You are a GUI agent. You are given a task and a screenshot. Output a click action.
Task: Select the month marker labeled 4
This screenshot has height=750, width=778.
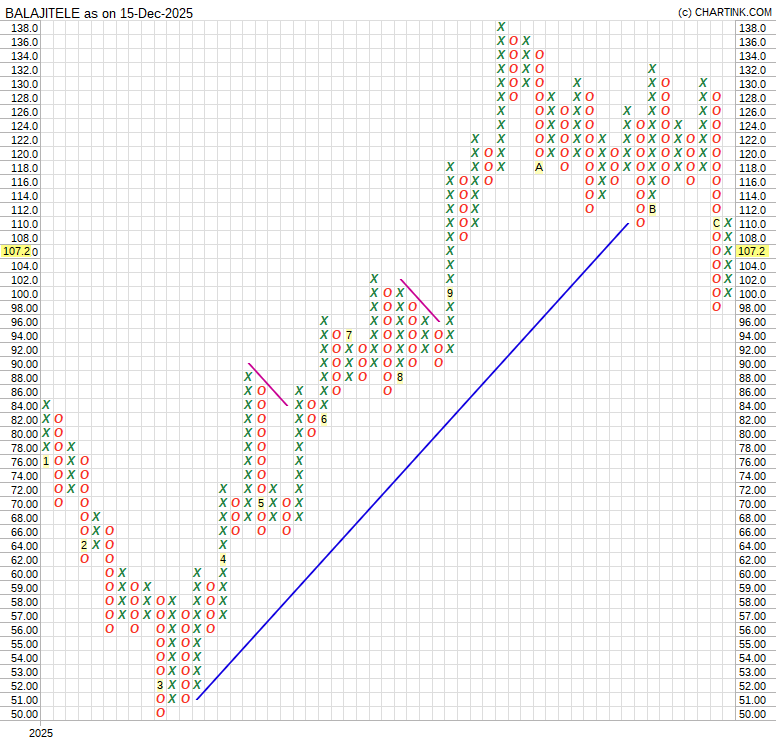(223, 559)
